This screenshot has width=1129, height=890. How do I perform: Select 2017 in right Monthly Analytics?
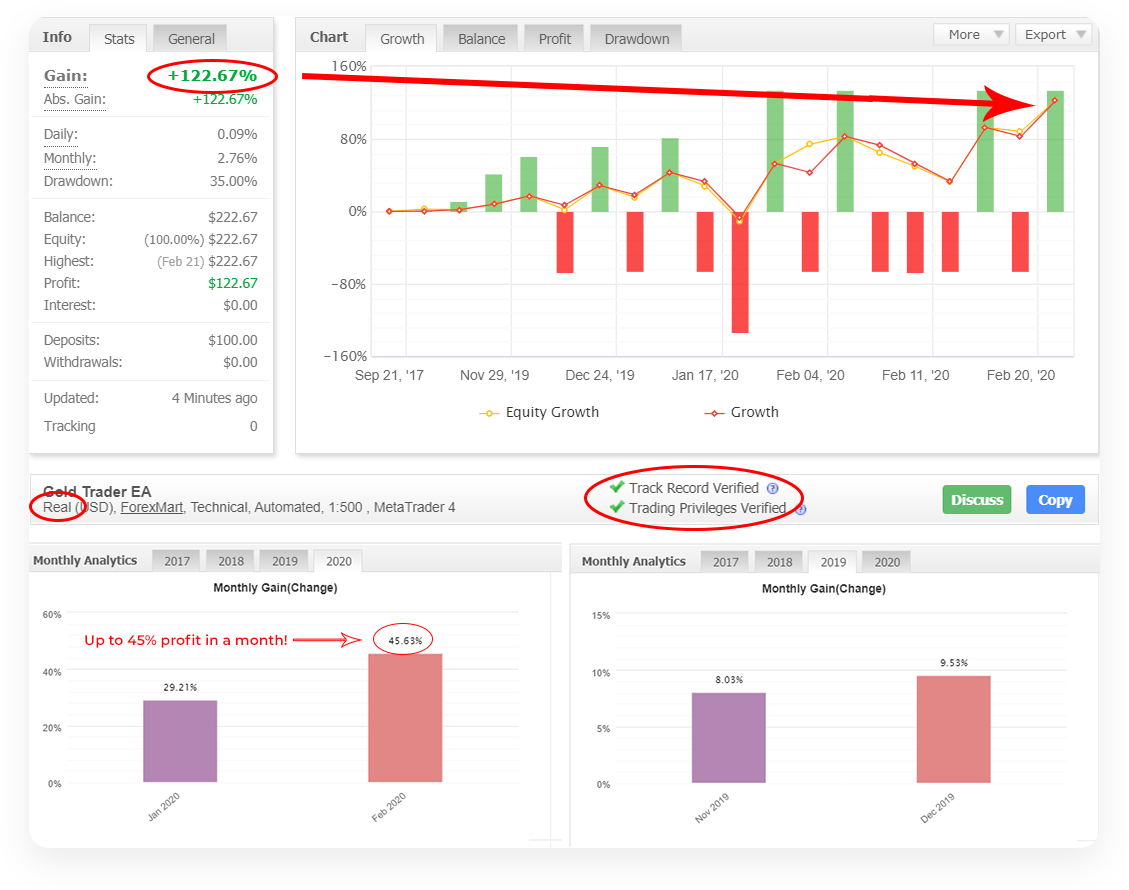click(725, 562)
